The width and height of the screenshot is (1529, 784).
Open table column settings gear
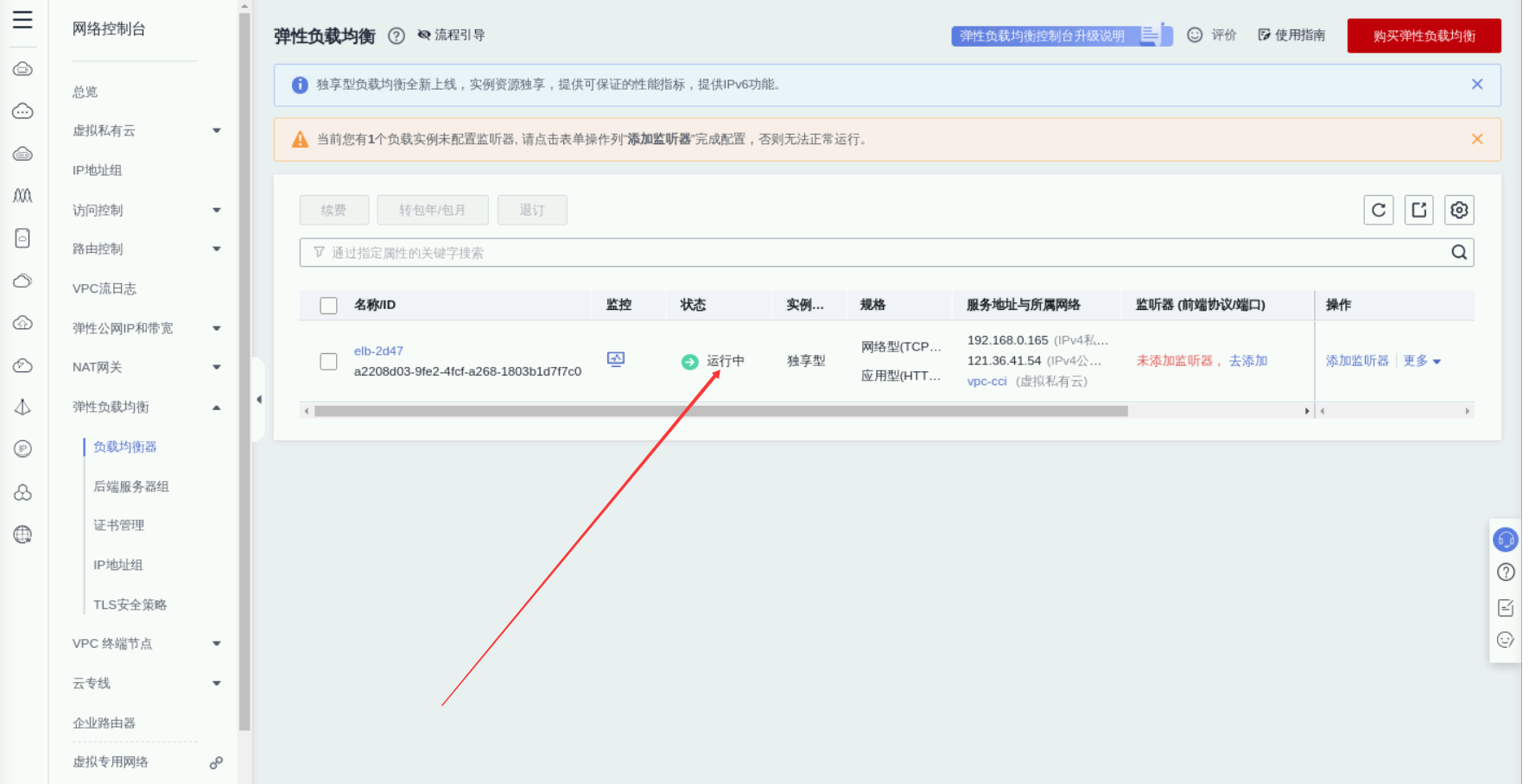point(1459,210)
